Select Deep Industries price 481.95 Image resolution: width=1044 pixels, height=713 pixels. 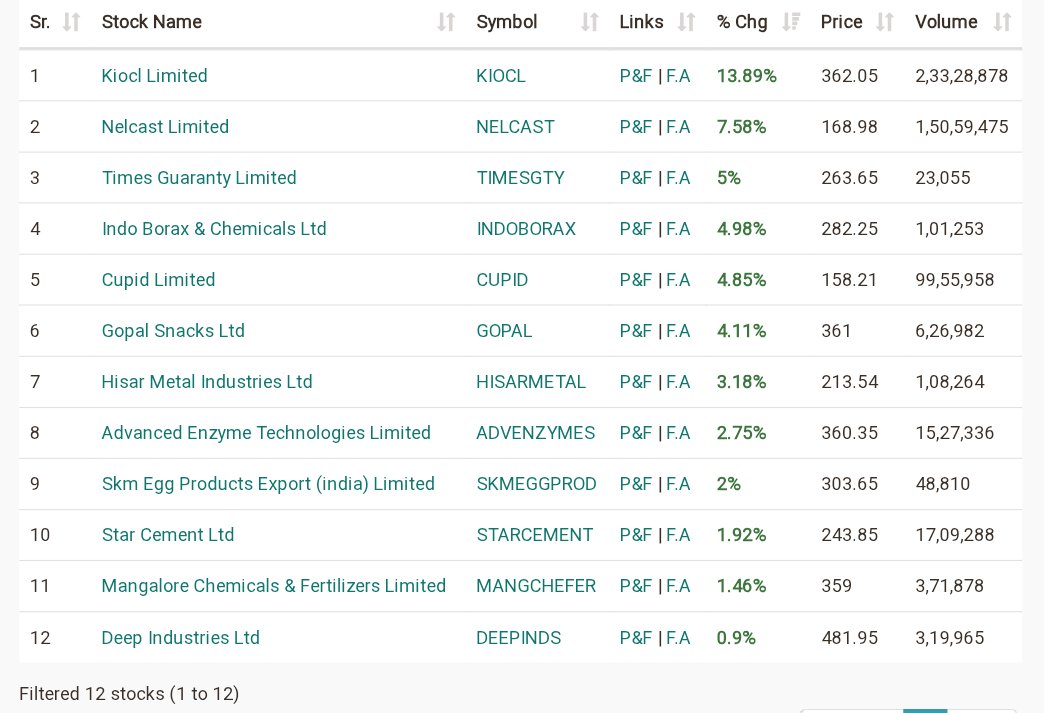point(850,638)
